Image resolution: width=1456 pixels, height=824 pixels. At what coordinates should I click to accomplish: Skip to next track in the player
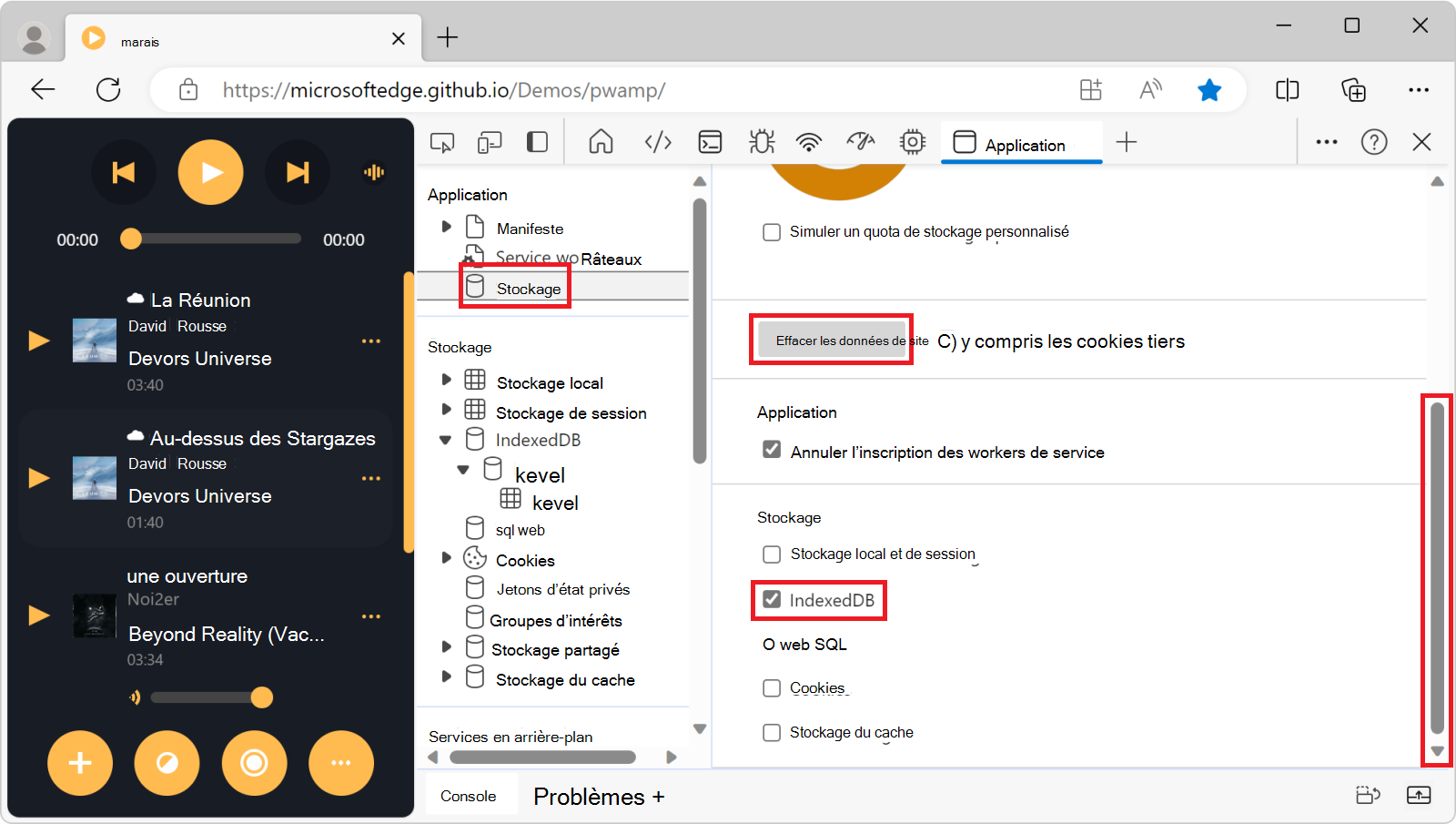[x=298, y=172]
